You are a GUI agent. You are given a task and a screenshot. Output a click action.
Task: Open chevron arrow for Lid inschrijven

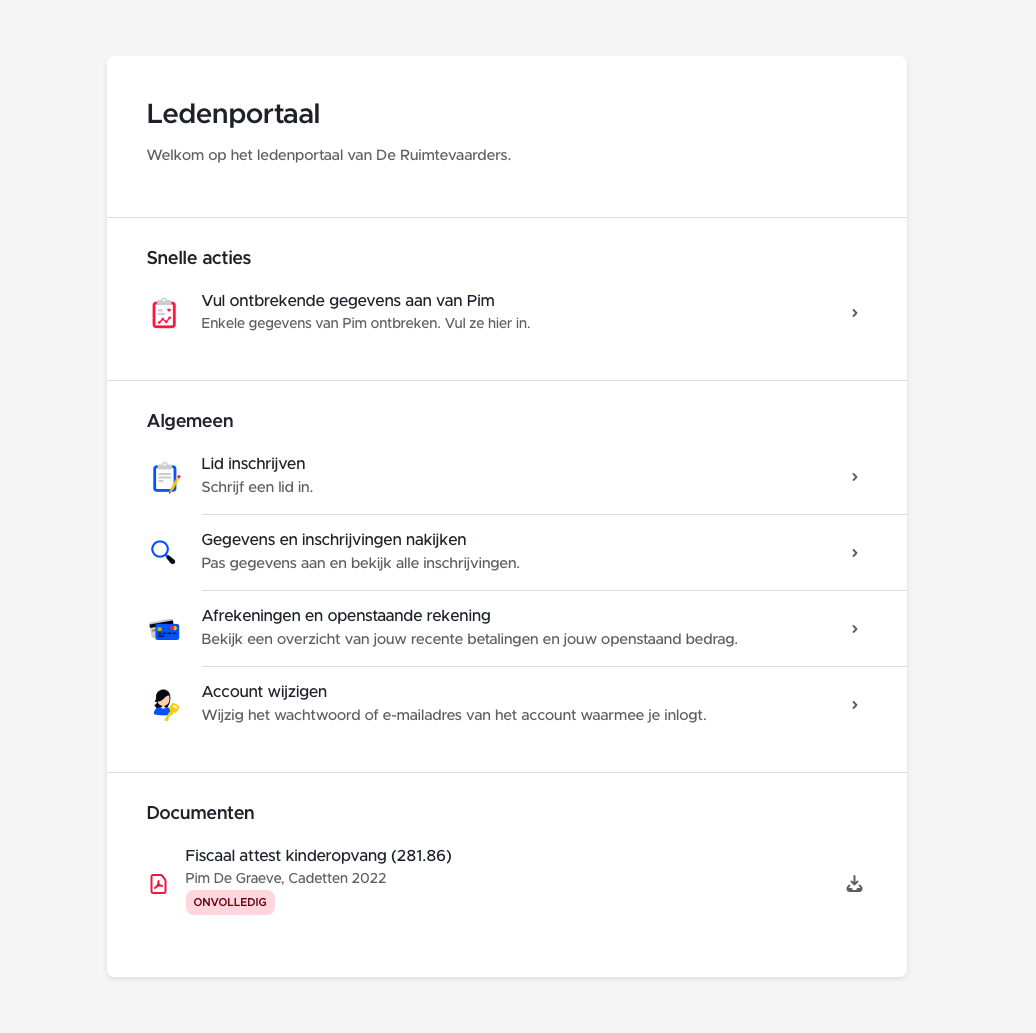click(854, 477)
